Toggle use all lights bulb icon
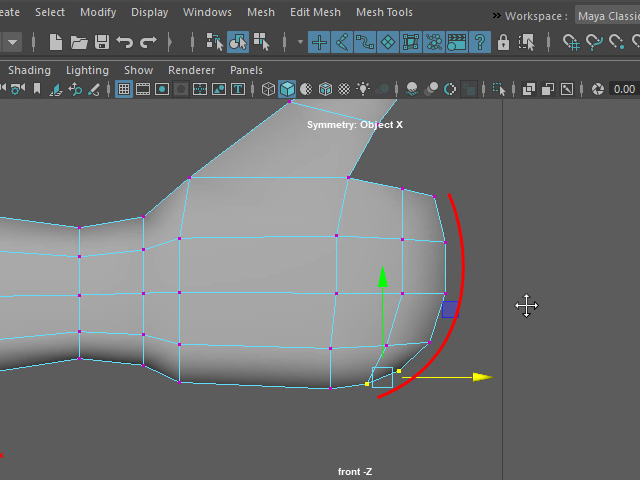Screen dimensions: 640x480 coord(363,89)
